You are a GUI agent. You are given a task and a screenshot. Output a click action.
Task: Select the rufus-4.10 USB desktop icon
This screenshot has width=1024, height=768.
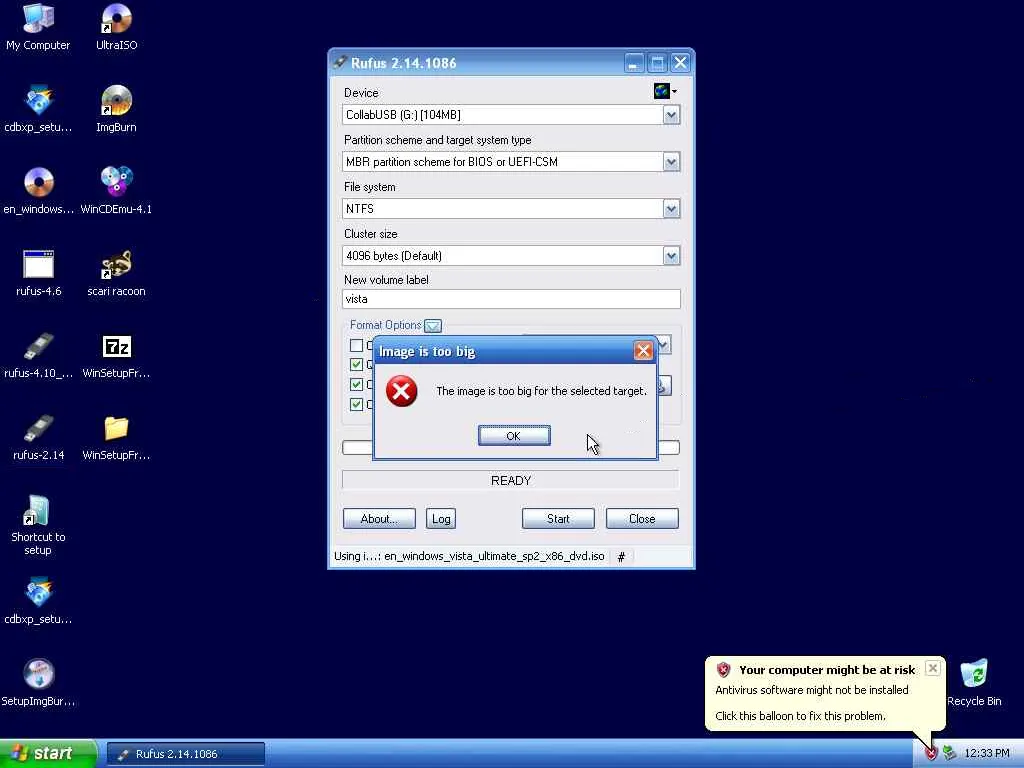pos(39,355)
